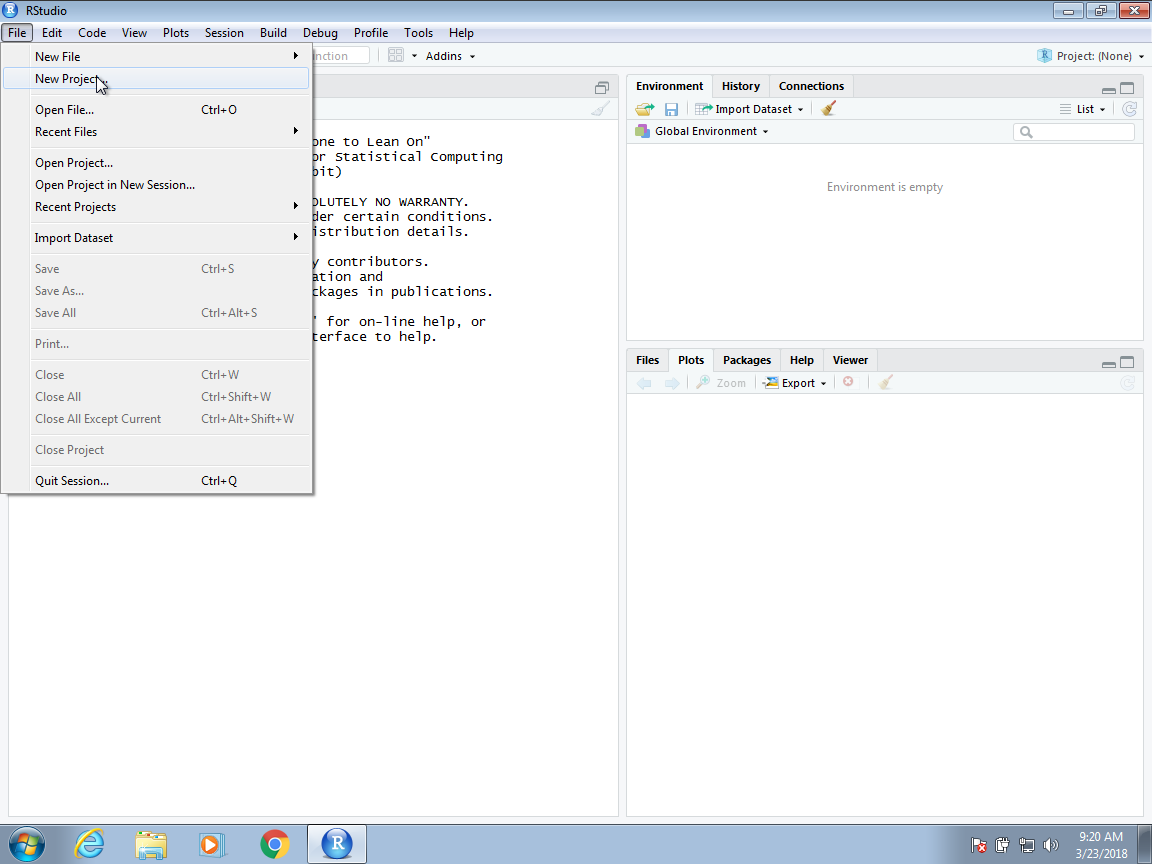Refresh the Plots pane
Image resolution: width=1152 pixels, height=864 pixels.
[x=1128, y=383]
